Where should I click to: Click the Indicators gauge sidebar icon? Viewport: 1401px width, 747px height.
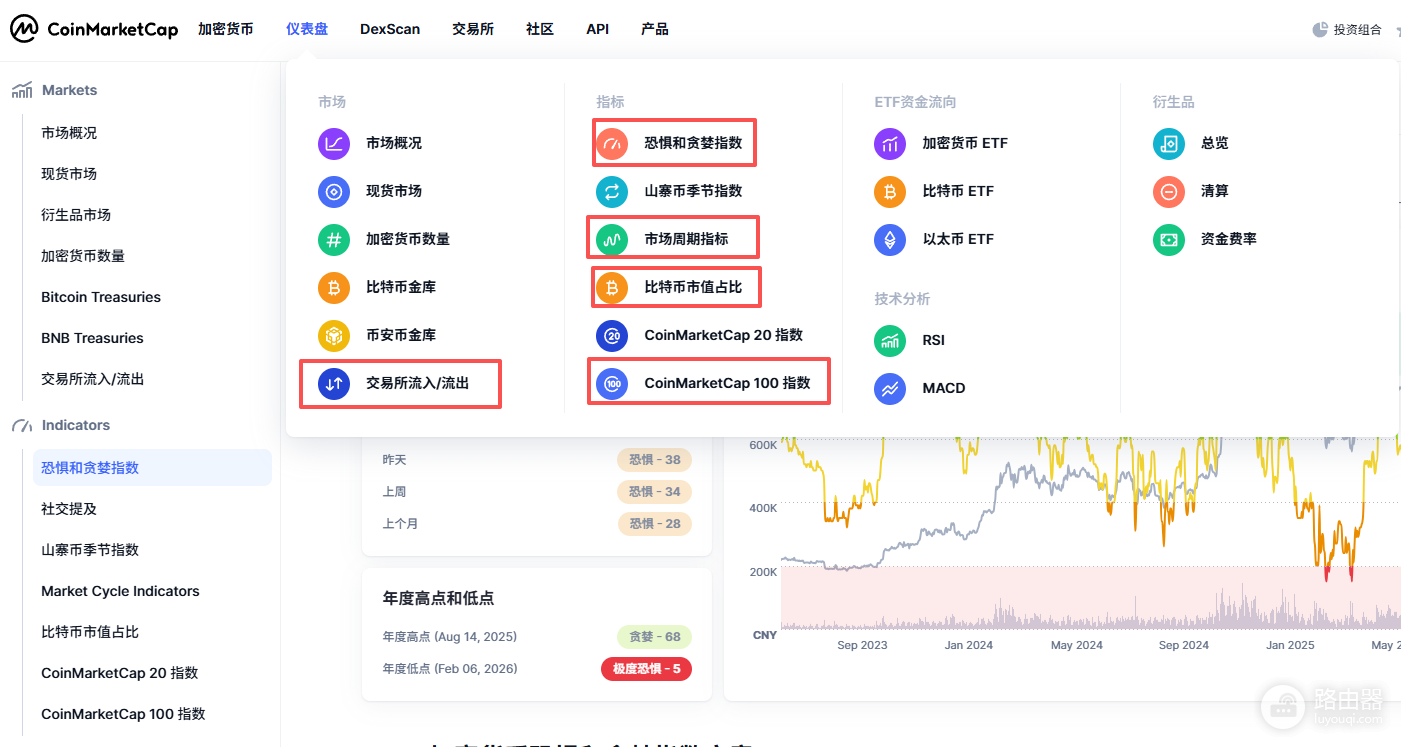pyautogui.click(x=22, y=426)
